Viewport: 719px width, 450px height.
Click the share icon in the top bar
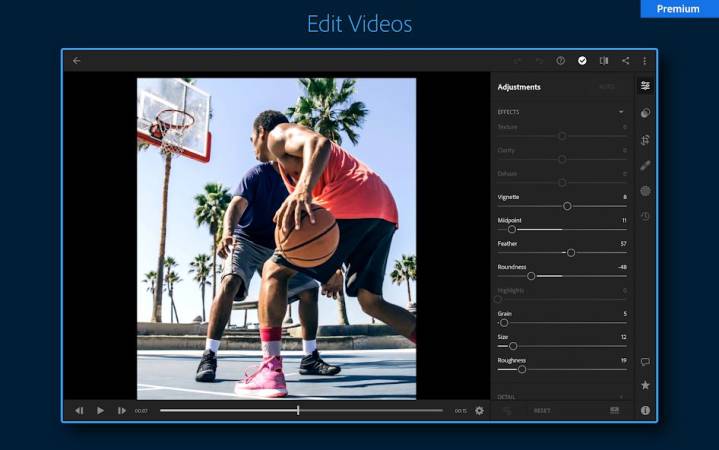[625, 61]
